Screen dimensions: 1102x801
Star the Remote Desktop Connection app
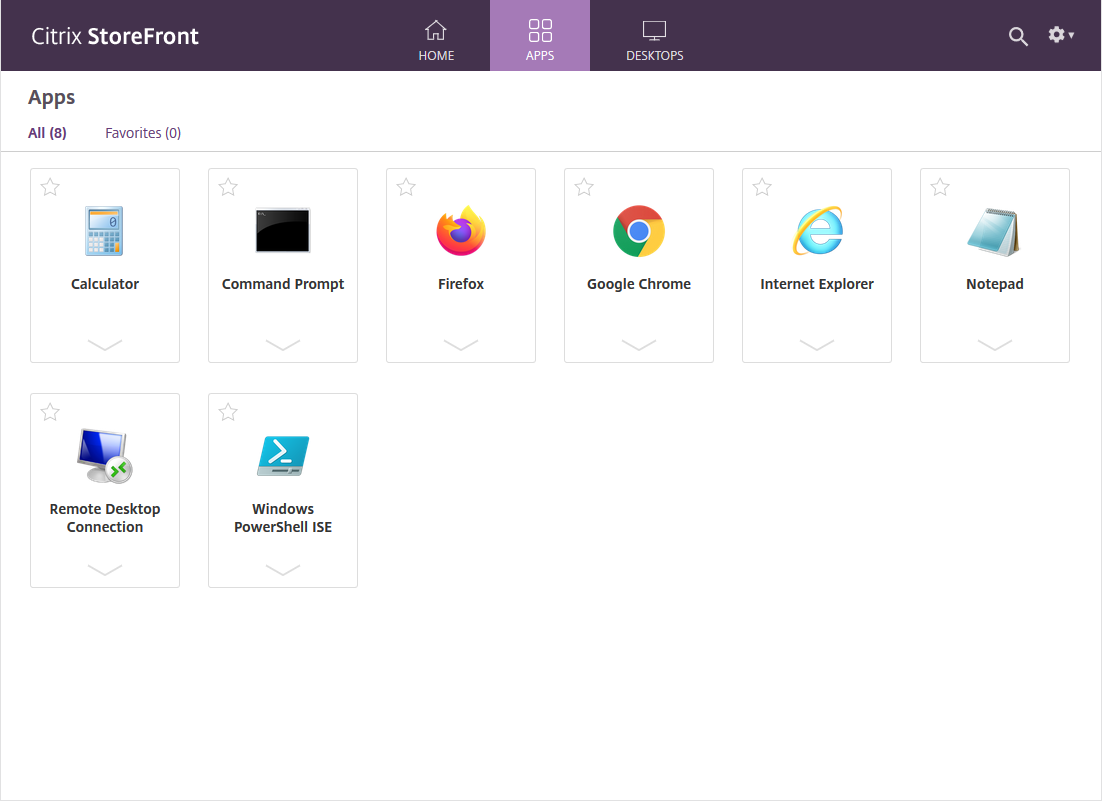click(50, 412)
